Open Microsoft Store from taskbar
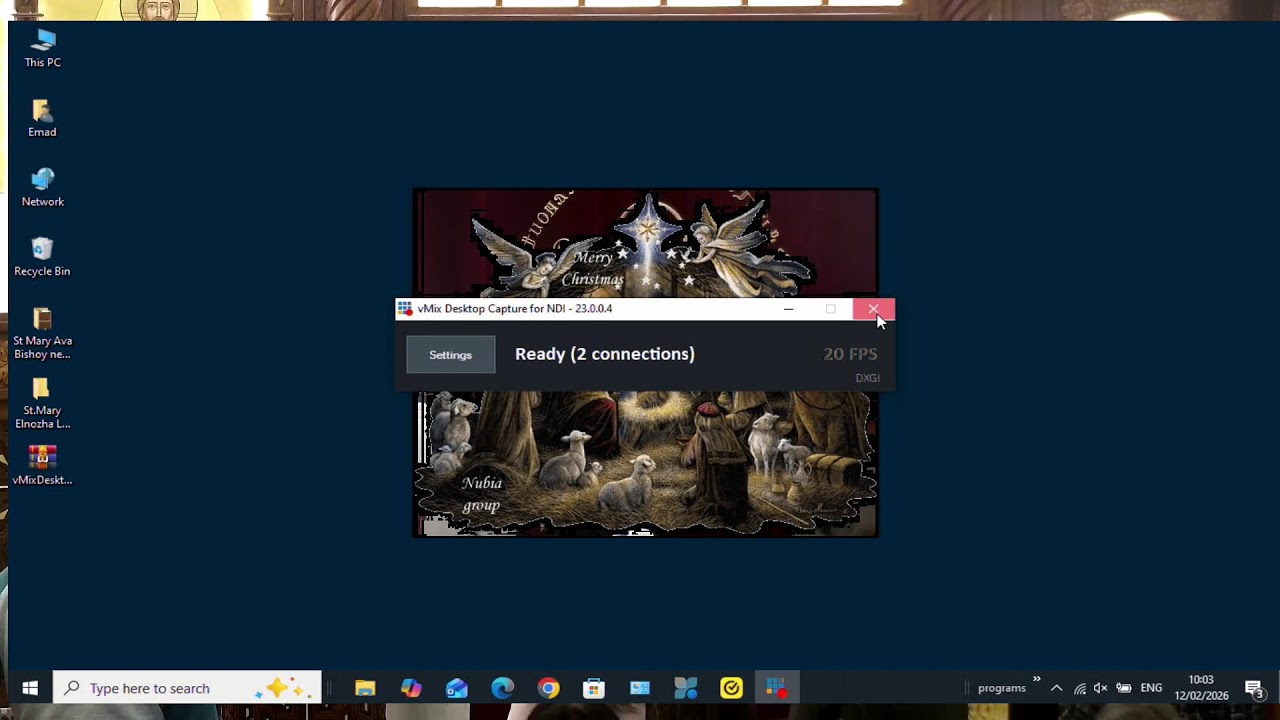The width and height of the screenshot is (1280, 720). [594, 688]
